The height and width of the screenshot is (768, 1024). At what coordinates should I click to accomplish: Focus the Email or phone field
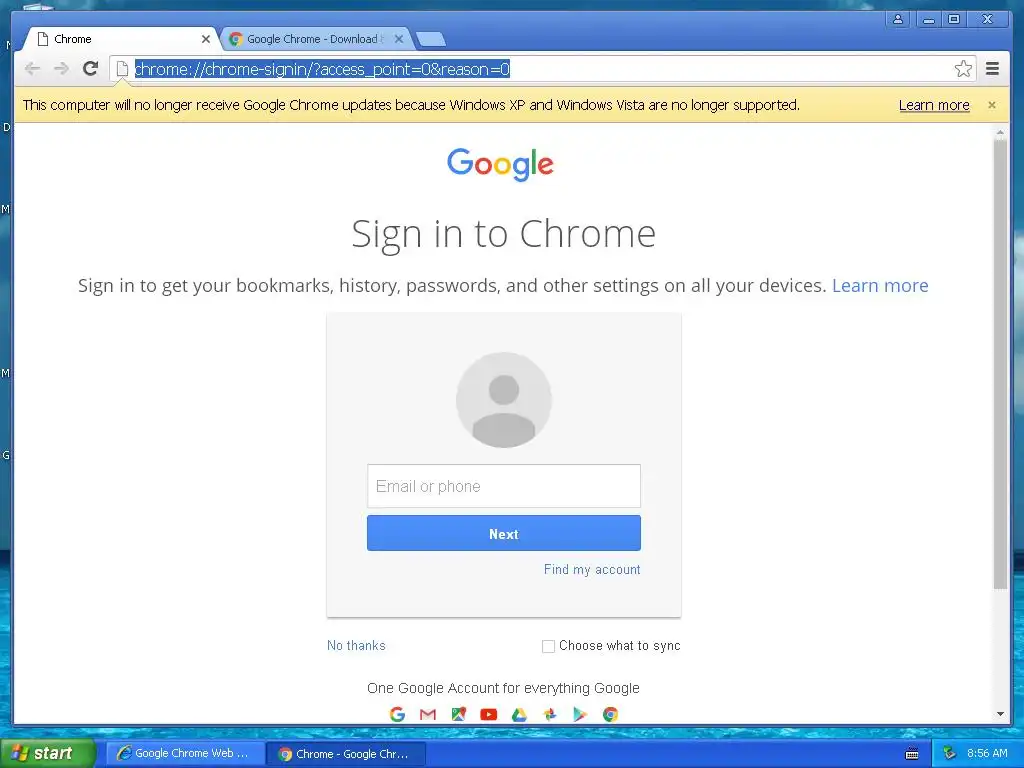[x=504, y=486]
